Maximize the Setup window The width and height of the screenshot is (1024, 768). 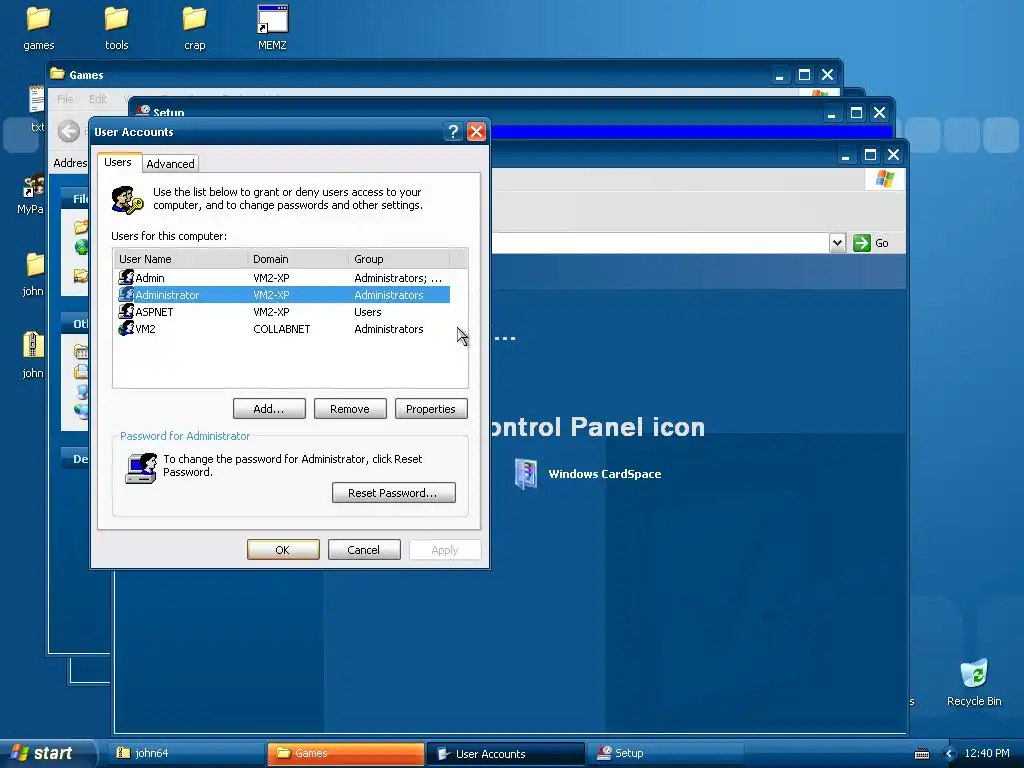[x=856, y=113]
